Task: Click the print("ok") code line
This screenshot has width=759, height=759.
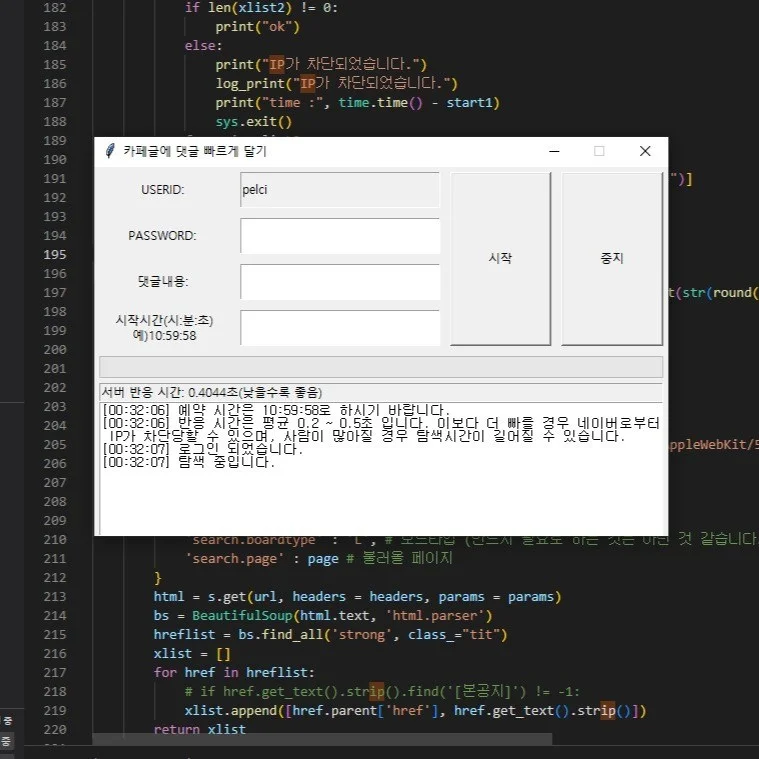Action: pos(258,27)
